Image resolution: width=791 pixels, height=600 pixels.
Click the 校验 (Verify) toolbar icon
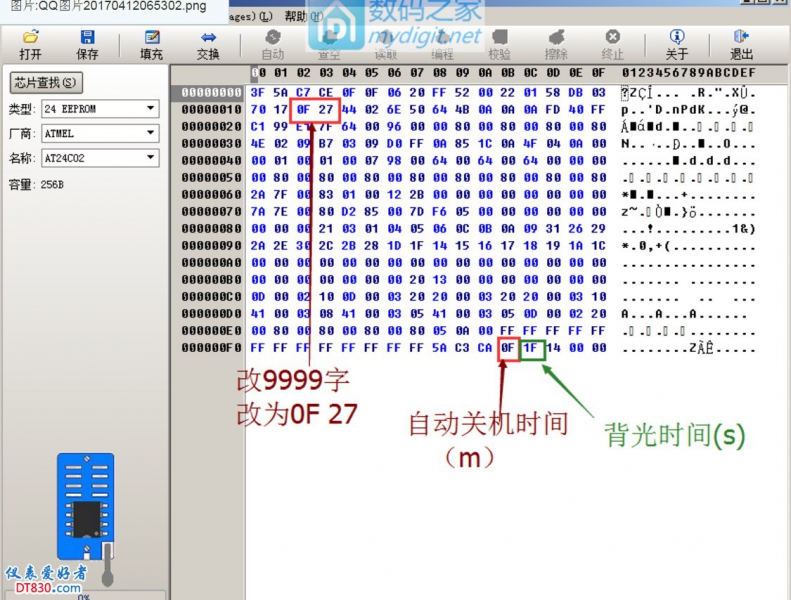[x=498, y=45]
